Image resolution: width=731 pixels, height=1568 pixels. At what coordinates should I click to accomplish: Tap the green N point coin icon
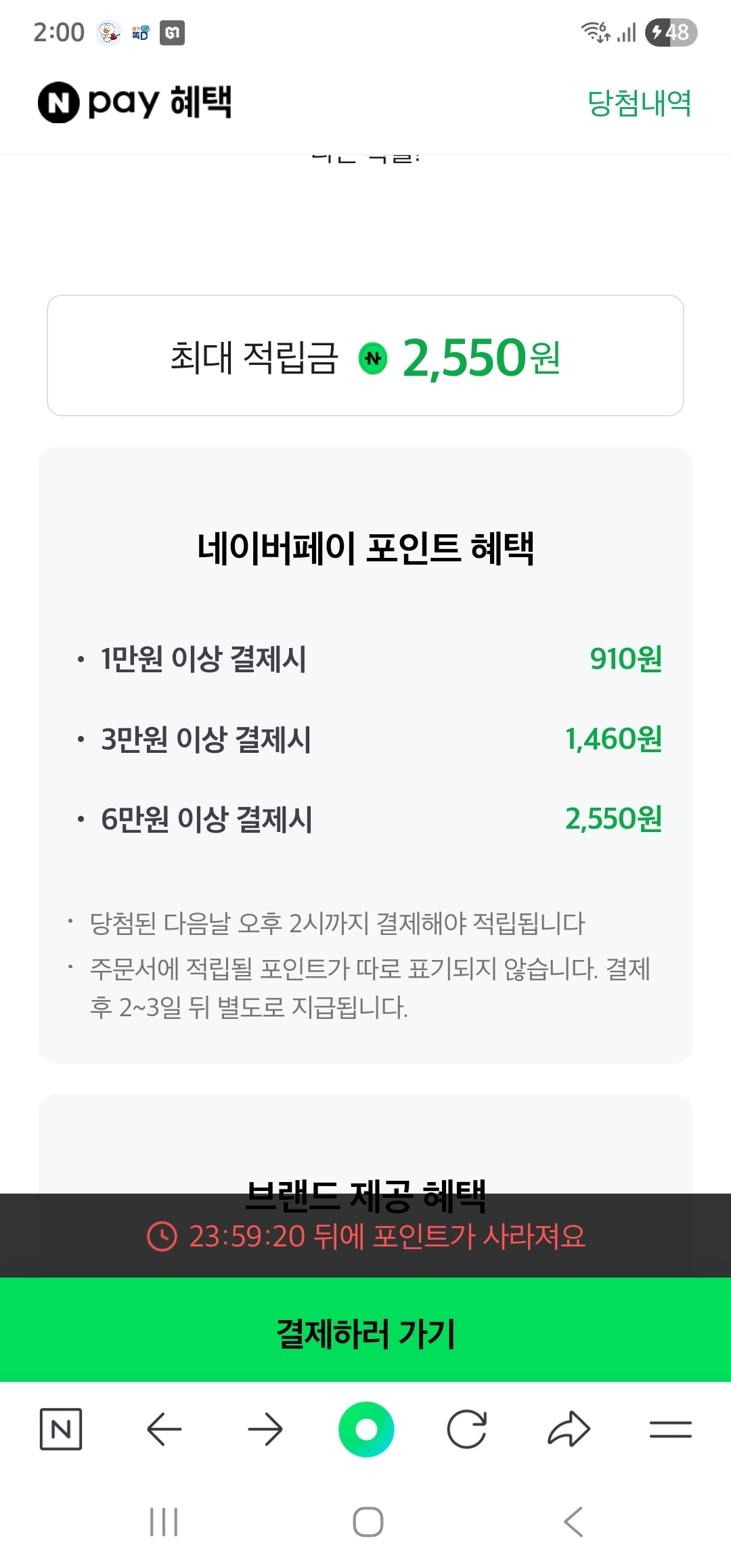coord(373,358)
